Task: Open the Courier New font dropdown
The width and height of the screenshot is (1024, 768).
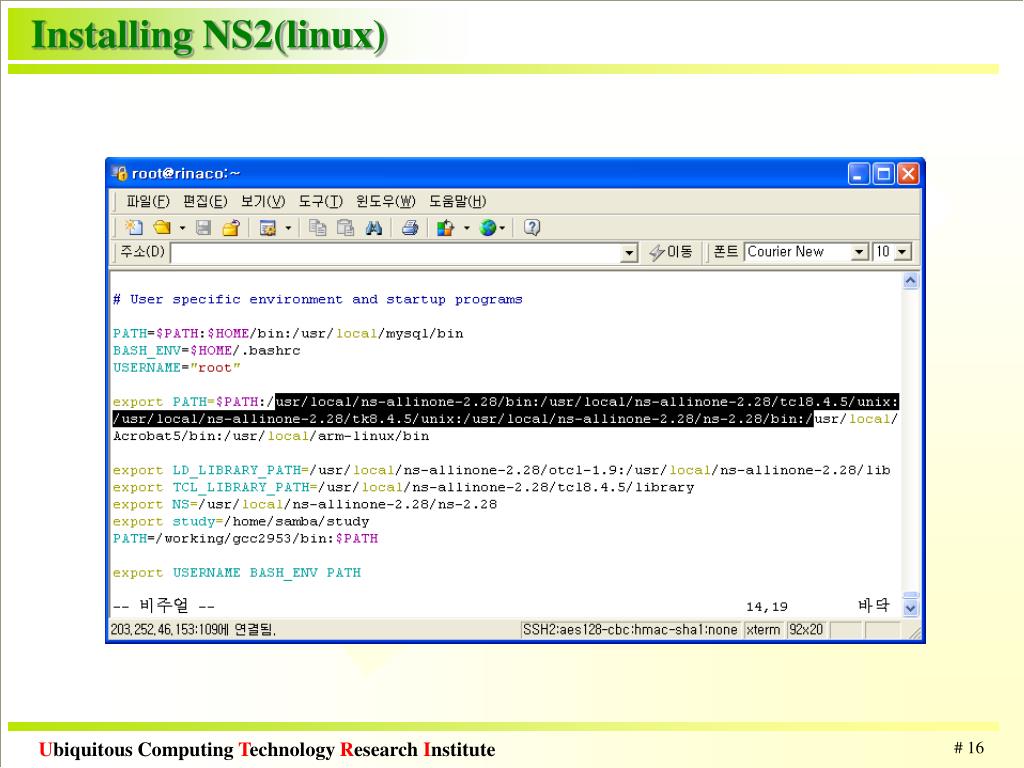Action: 860,253
